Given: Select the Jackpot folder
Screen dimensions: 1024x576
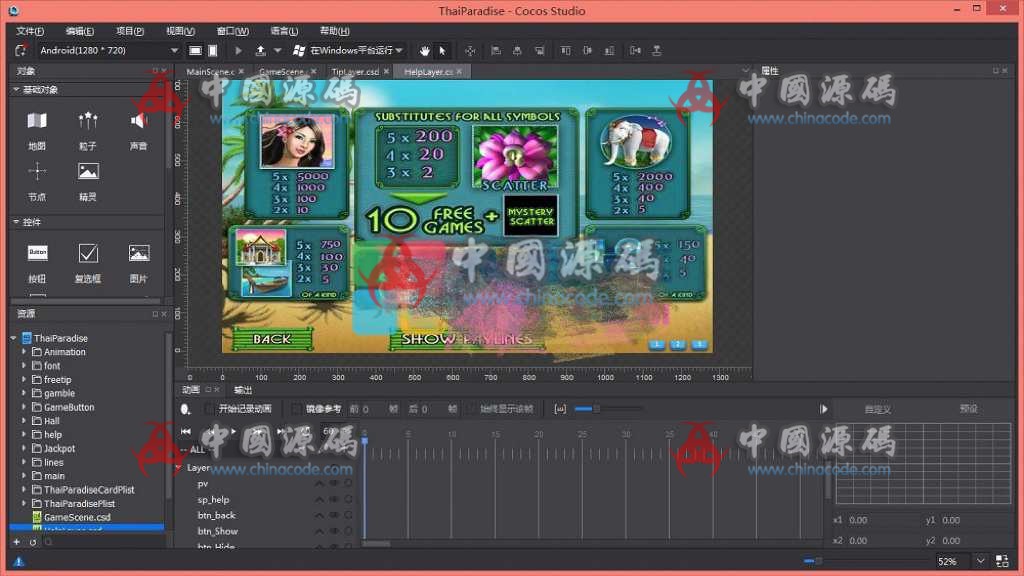Looking at the screenshot, I should tap(59, 449).
